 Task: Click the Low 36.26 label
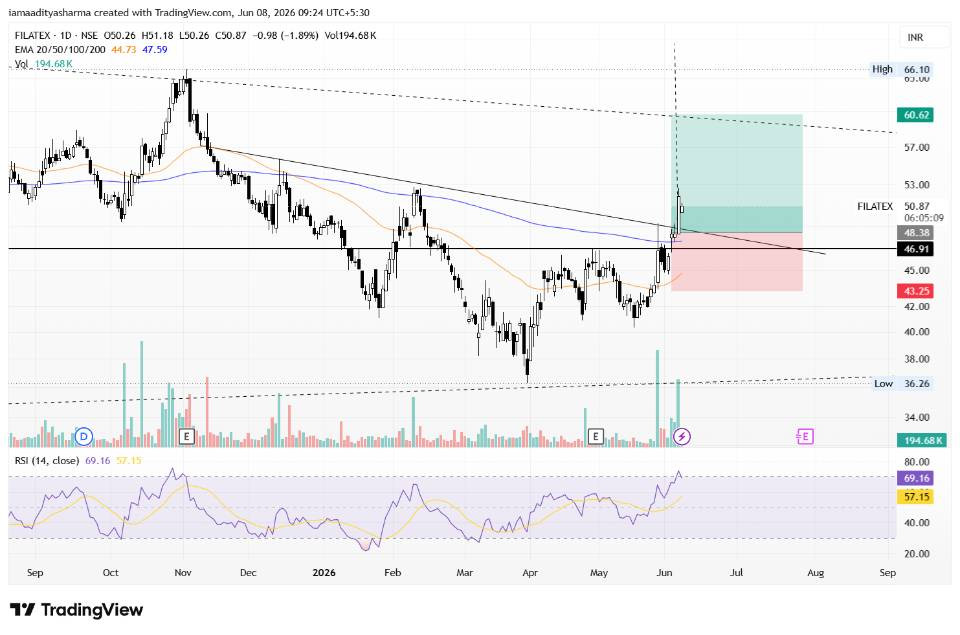click(x=901, y=383)
